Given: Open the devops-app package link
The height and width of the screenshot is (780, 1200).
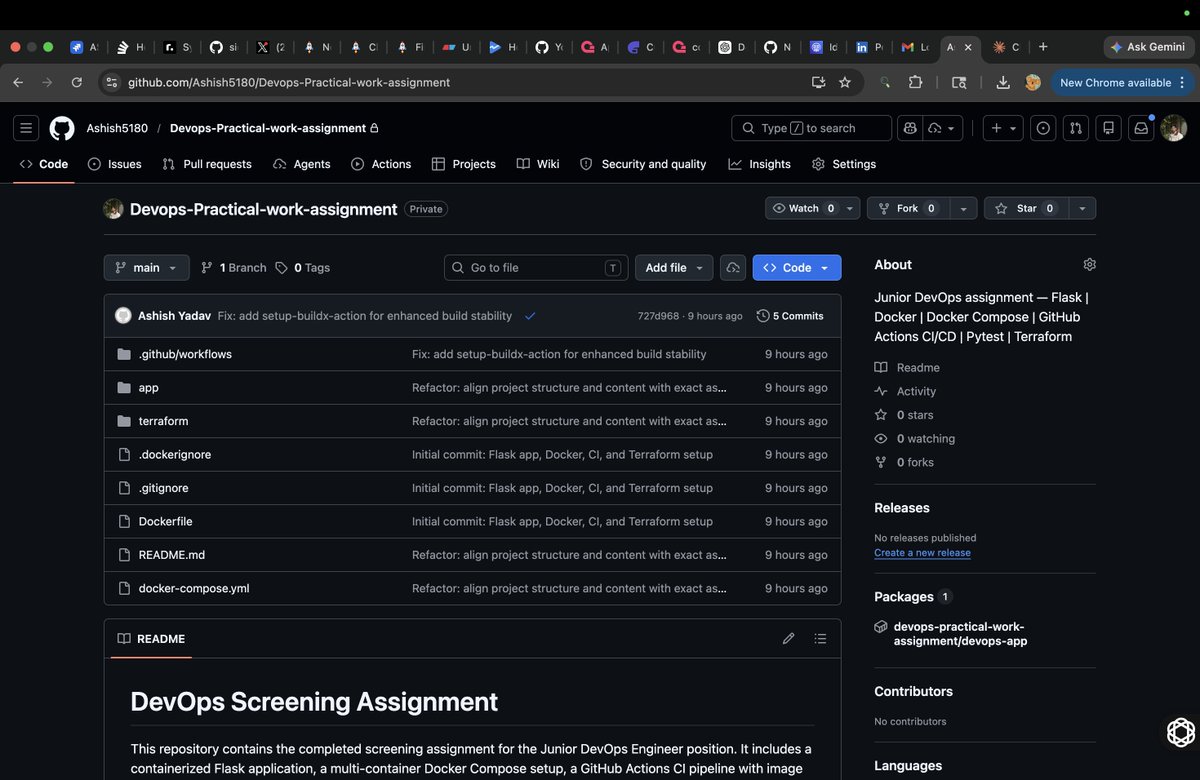Looking at the screenshot, I should (x=960, y=633).
